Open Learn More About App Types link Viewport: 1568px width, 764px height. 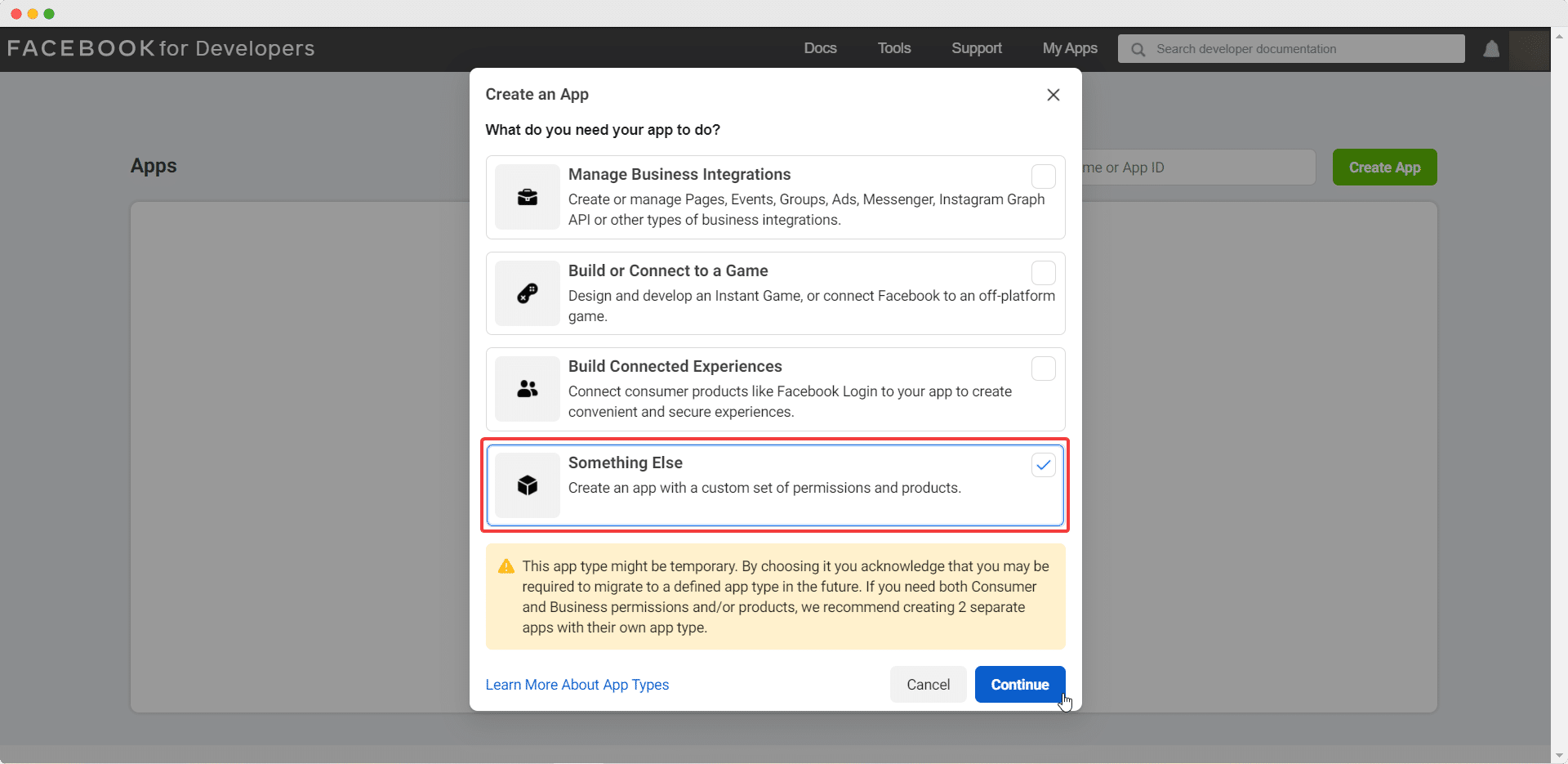(577, 685)
